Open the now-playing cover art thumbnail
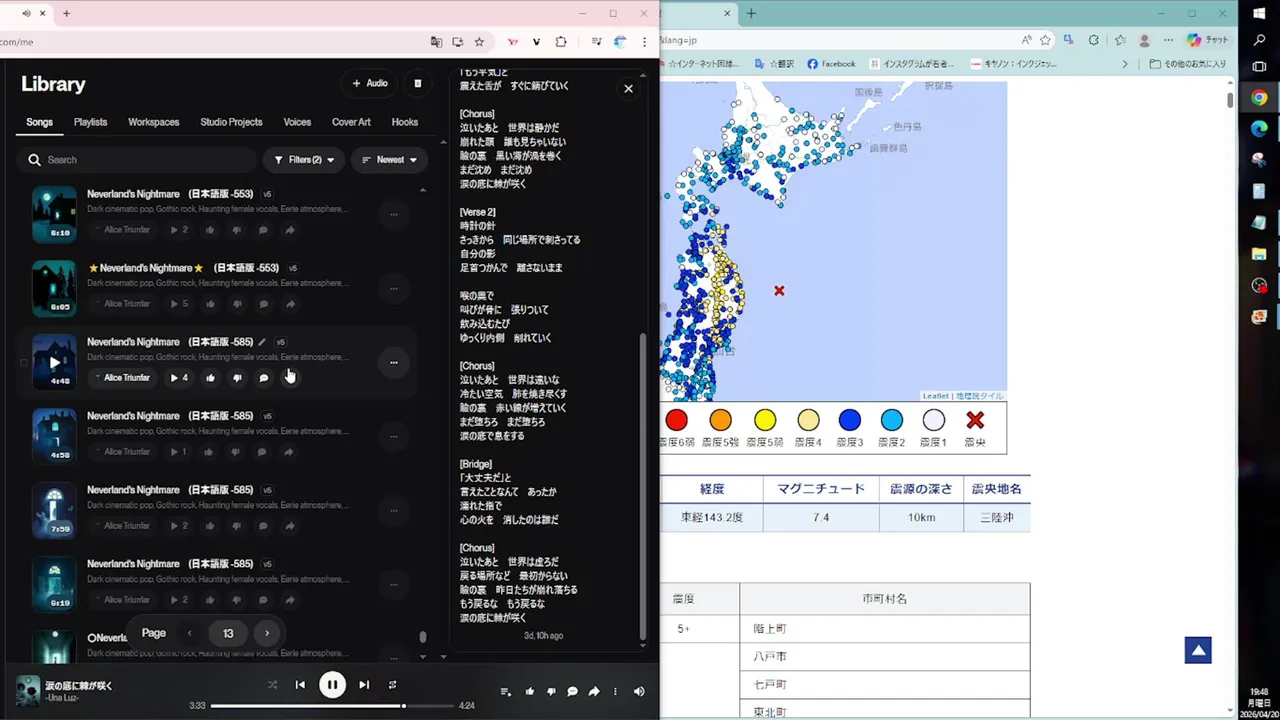Screen dimensions: 1280x720 coord(28,690)
